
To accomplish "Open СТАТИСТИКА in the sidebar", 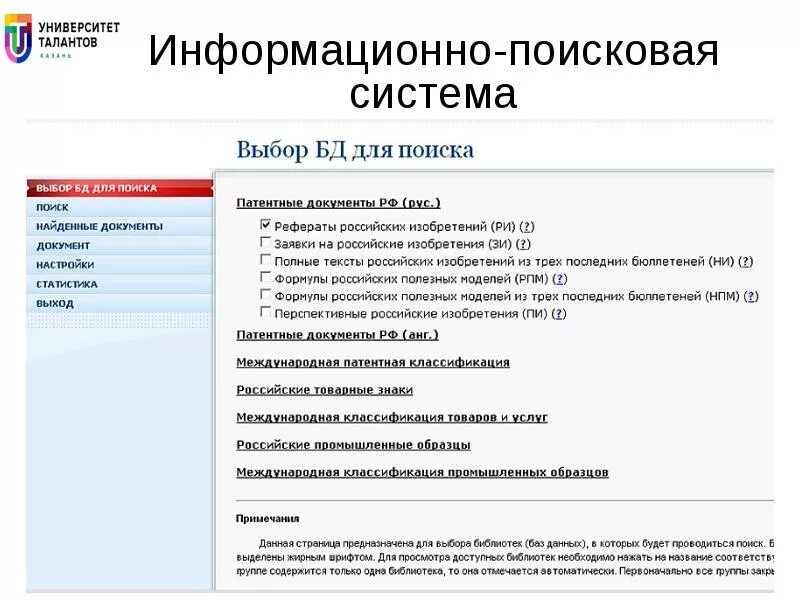I will [x=120, y=284].
